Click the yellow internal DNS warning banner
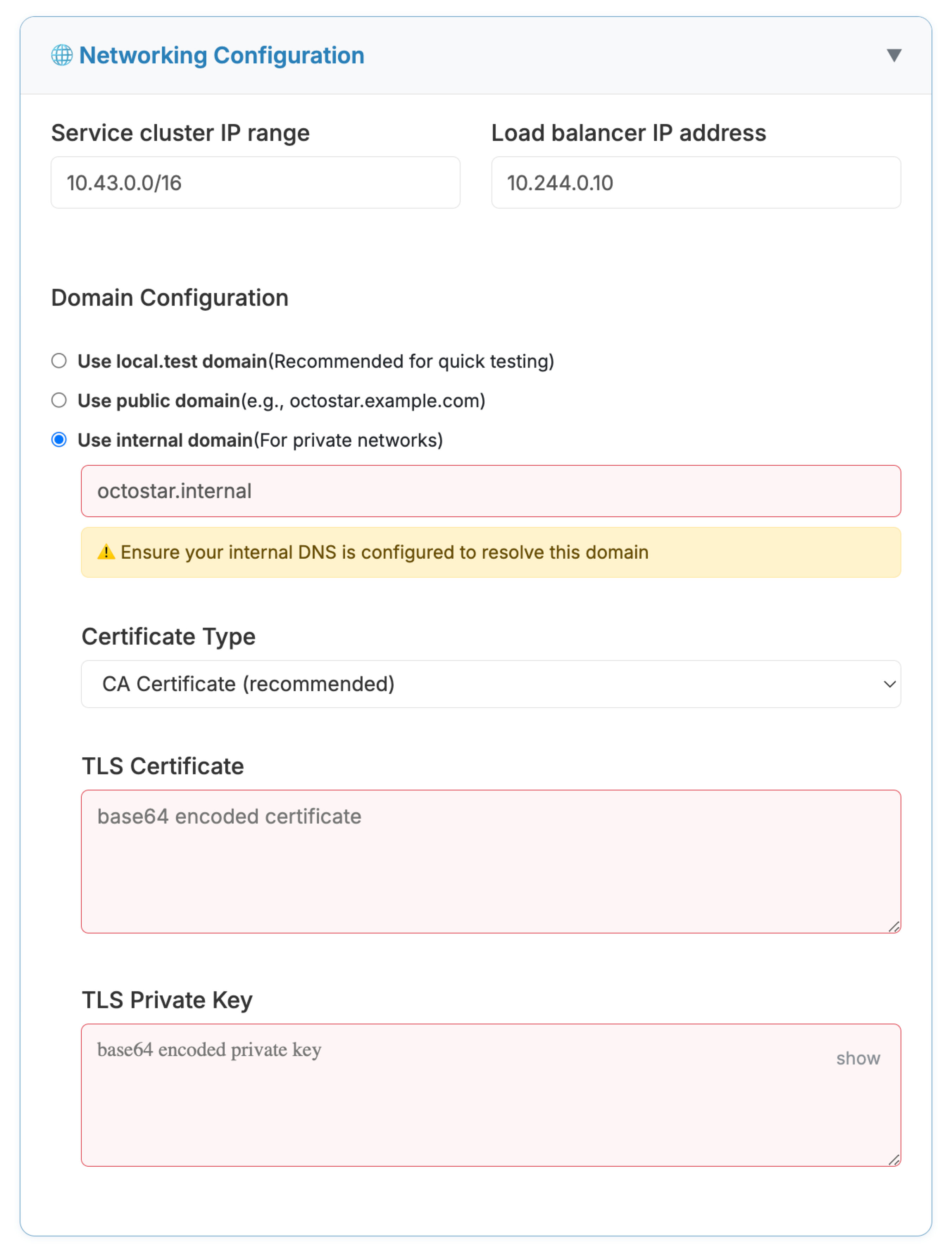Viewport: 952px width, 1254px height. pyautogui.click(x=491, y=552)
